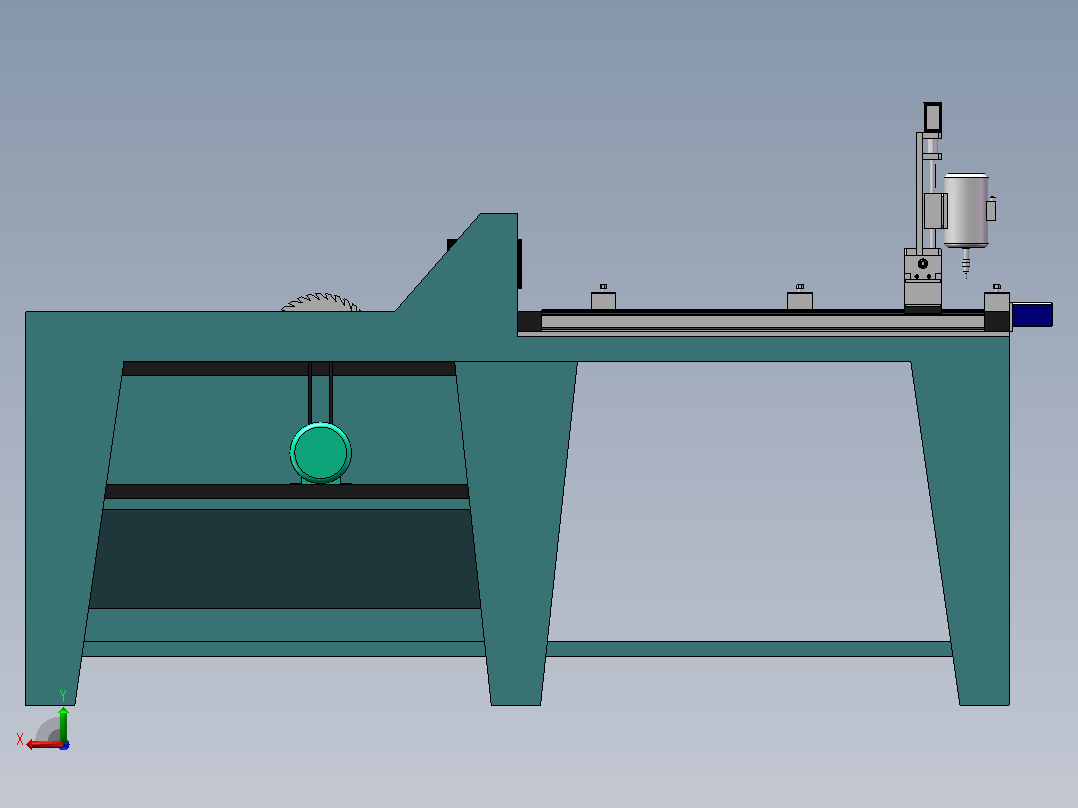This screenshot has height=808, width=1078.
Task: Select the black rectangular block atop vertical column
Action: (x=933, y=117)
